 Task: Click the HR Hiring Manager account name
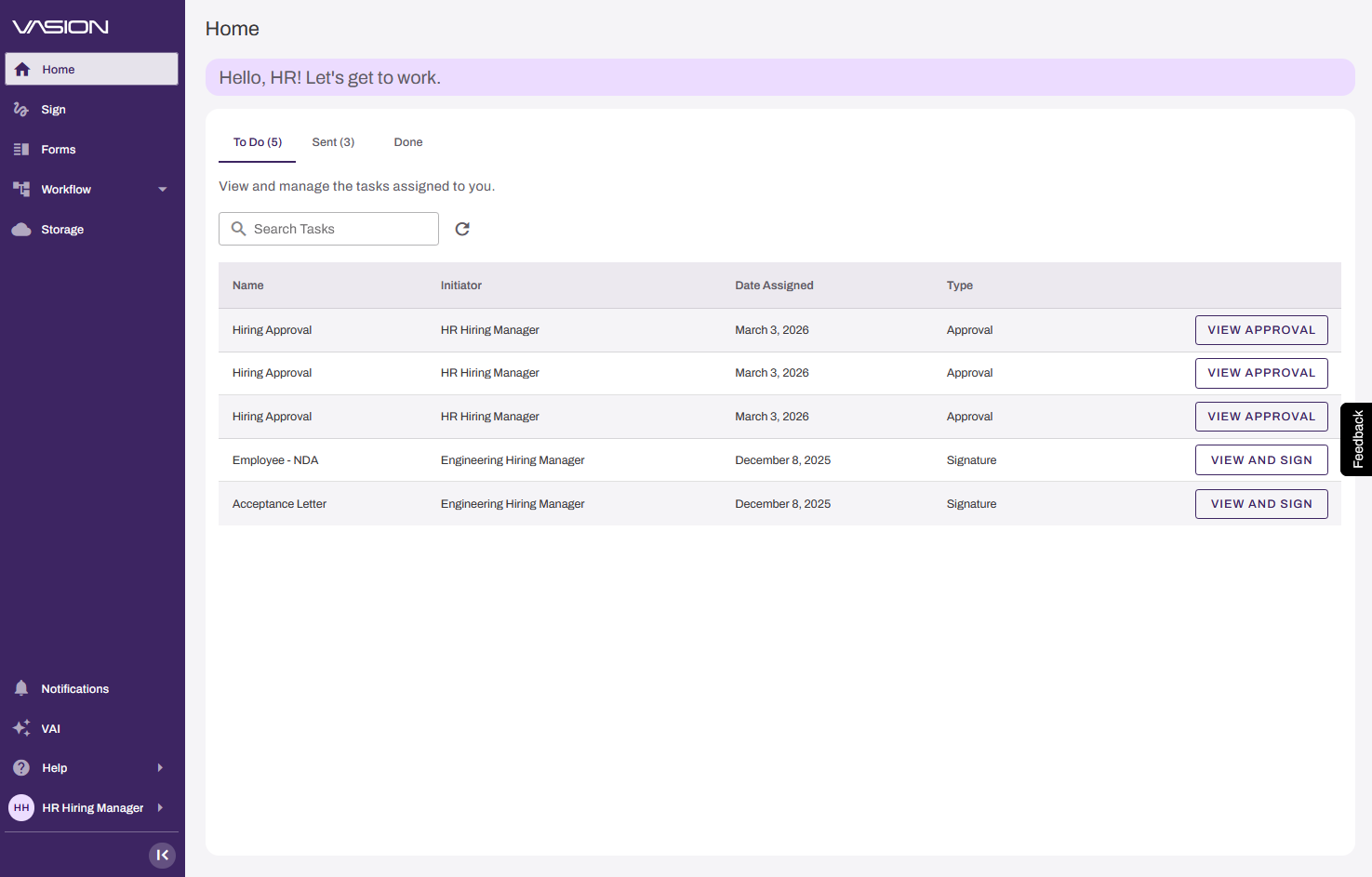click(93, 808)
